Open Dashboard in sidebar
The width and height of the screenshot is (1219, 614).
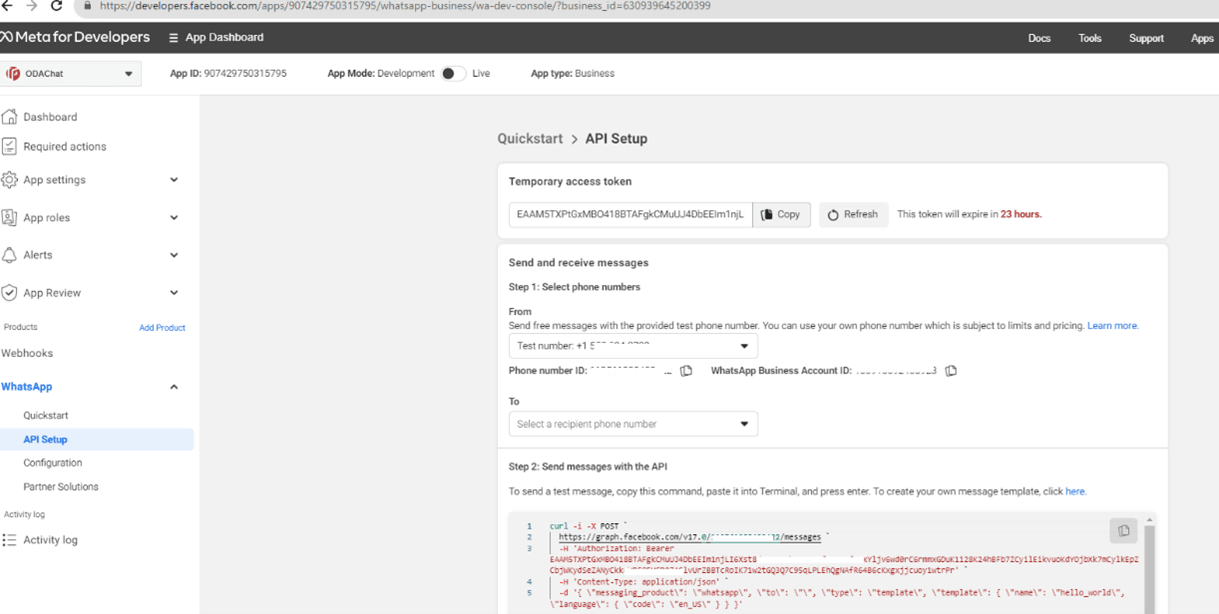(x=50, y=117)
